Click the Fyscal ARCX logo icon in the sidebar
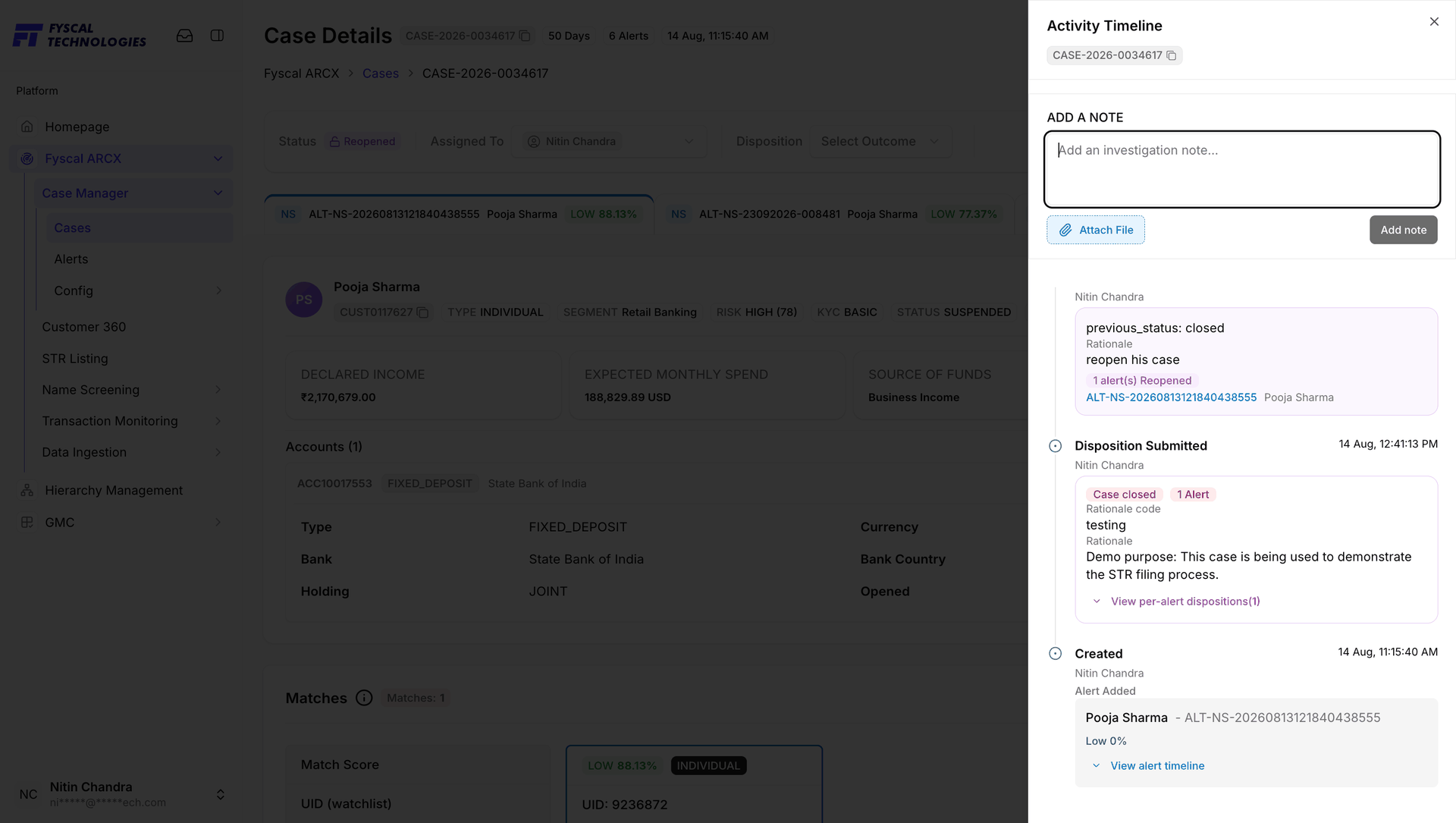This screenshot has width=1456, height=823. point(27,159)
